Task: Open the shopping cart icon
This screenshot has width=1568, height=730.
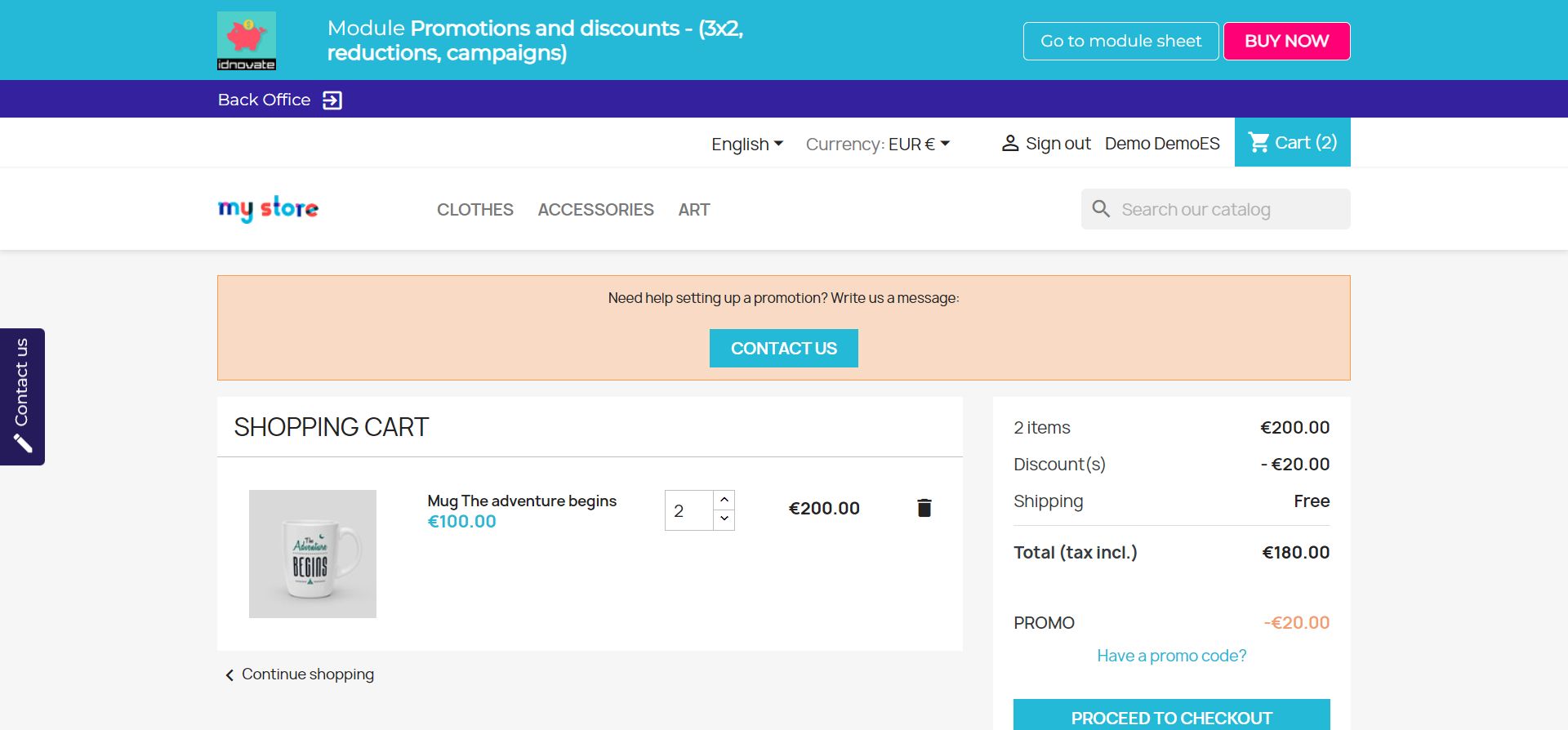Action: point(1259,143)
